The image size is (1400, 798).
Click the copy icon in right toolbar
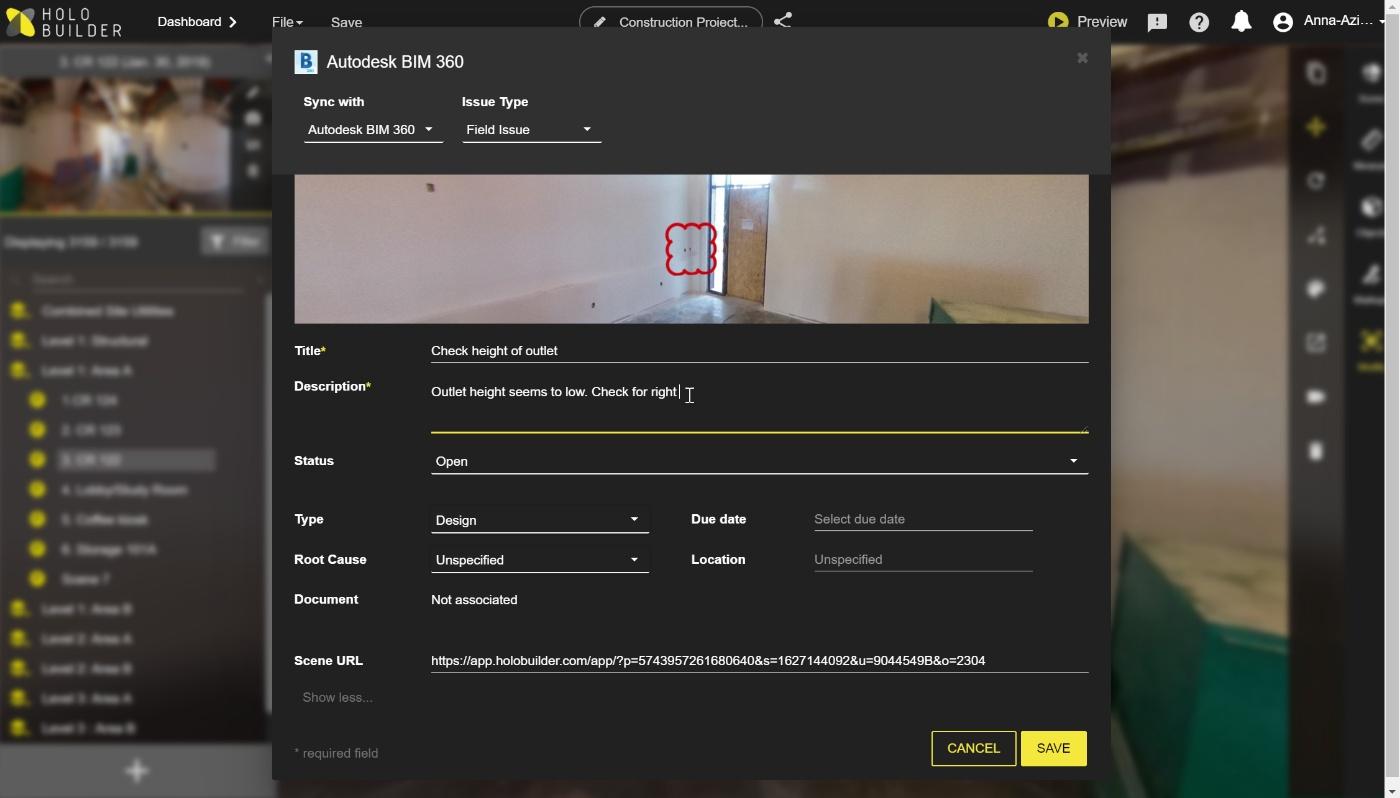pyautogui.click(x=1316, y=73)
